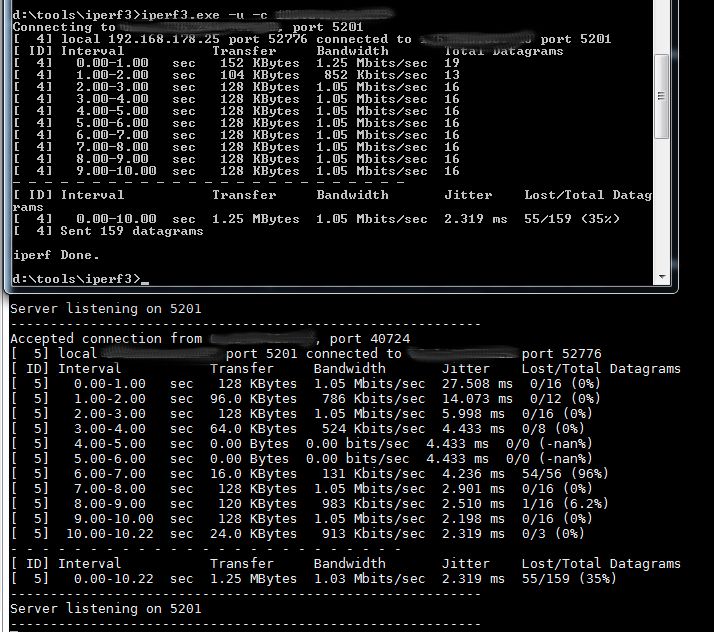714x632 pixels.
Task: Click the 'Total Datagrams' column header in client
Action: [x=504, y=51]
